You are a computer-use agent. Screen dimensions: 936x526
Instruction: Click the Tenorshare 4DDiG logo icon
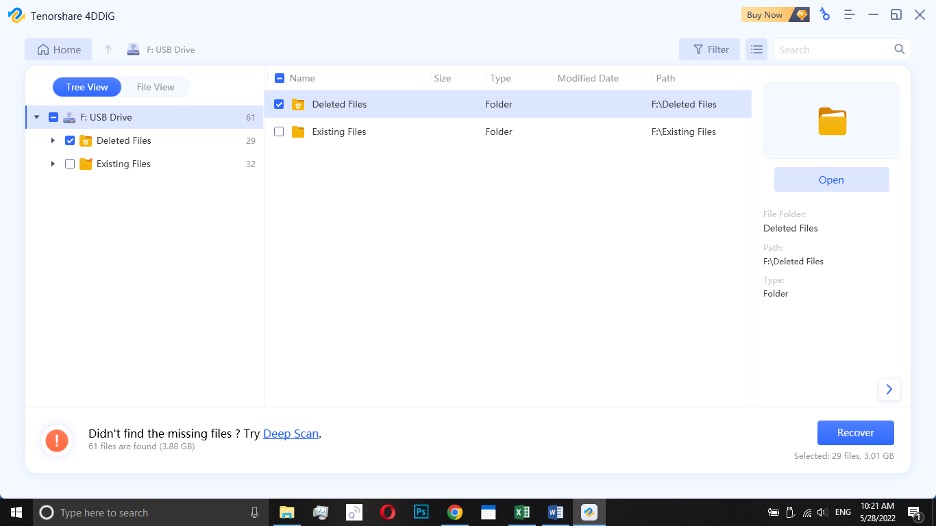tap(16, 16)
